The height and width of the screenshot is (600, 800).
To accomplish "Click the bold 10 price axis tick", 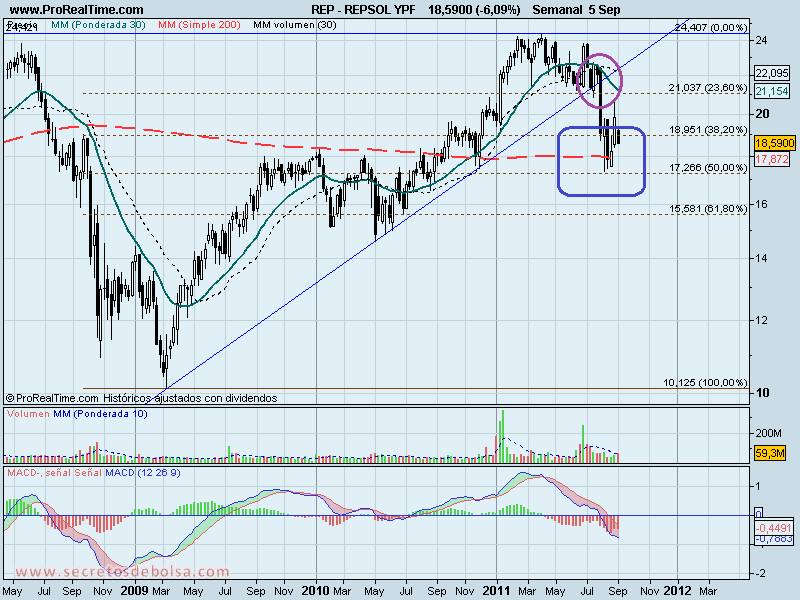I will click(x=762, y=393).
